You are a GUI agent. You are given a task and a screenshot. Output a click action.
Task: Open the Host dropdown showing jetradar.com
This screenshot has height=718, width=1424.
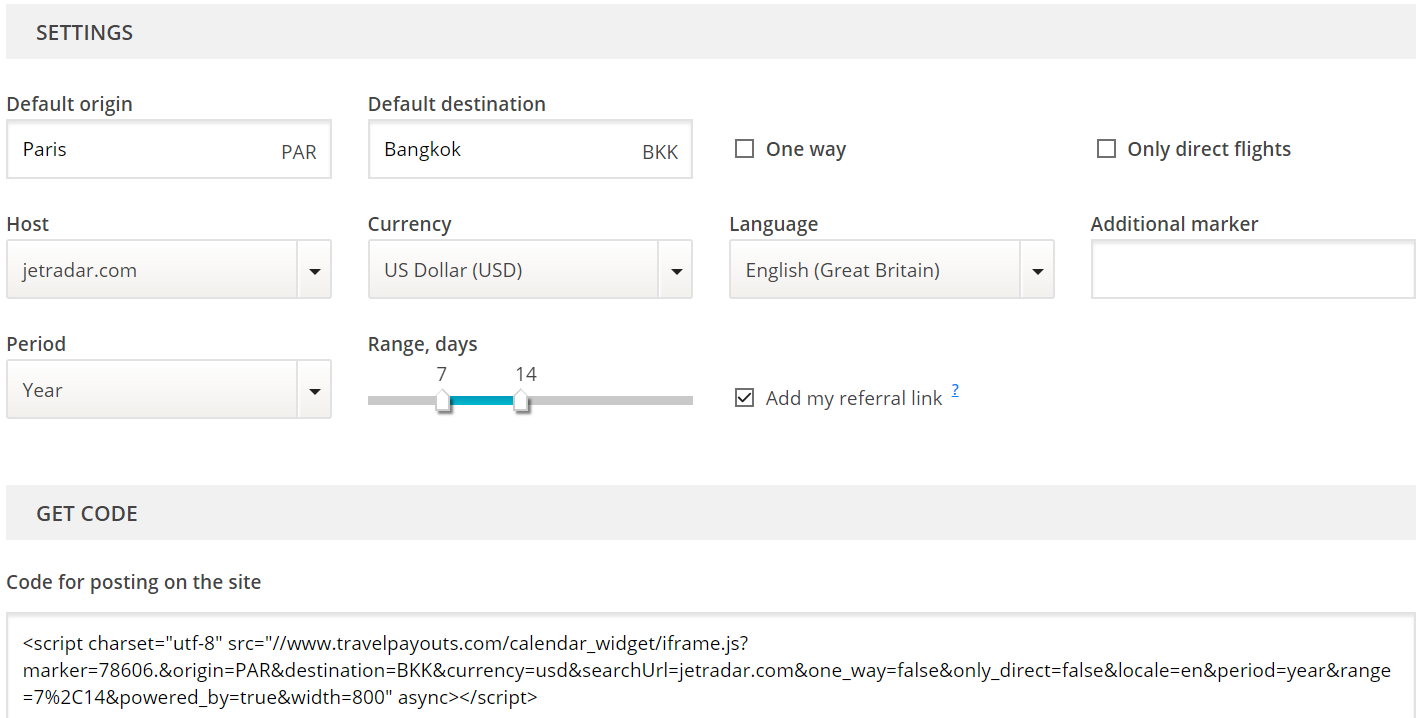coord(168,270)
